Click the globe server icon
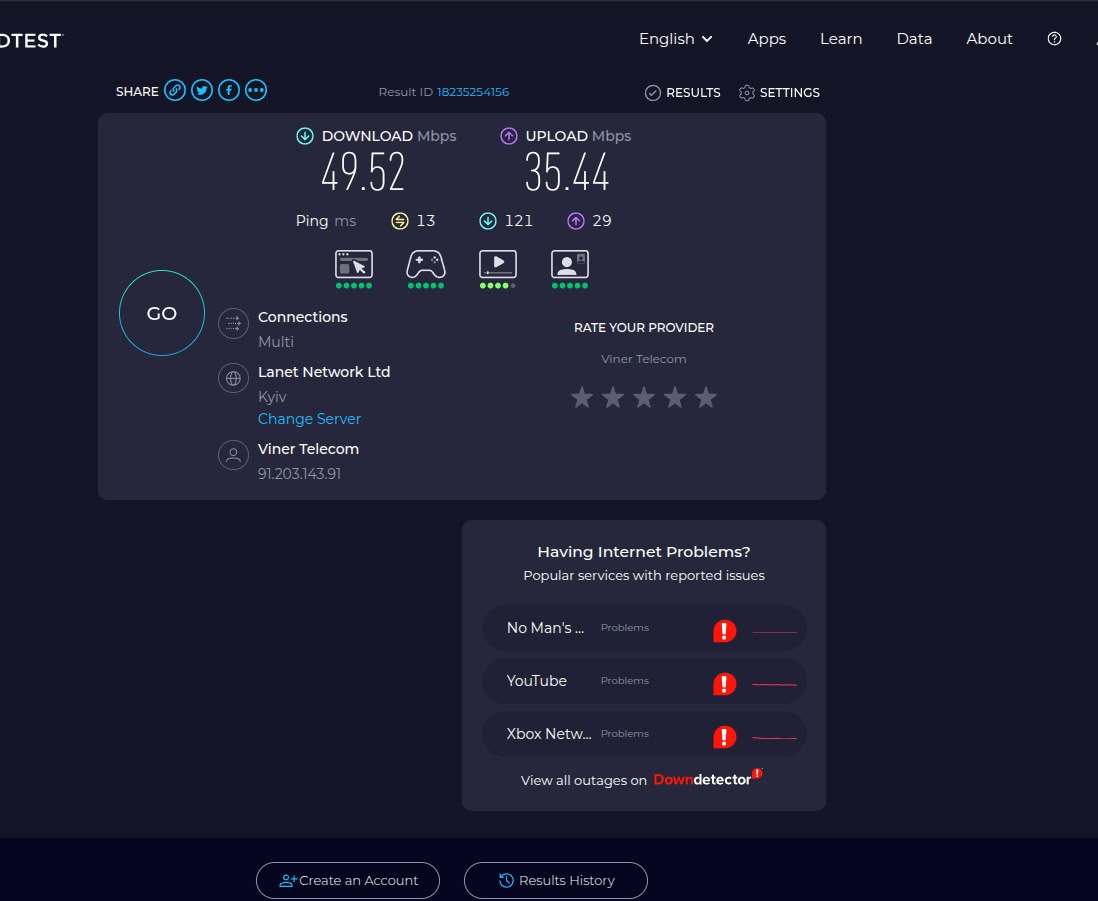Image resolution: width=1098 pixels, height=901 pixels. point(233,378)
